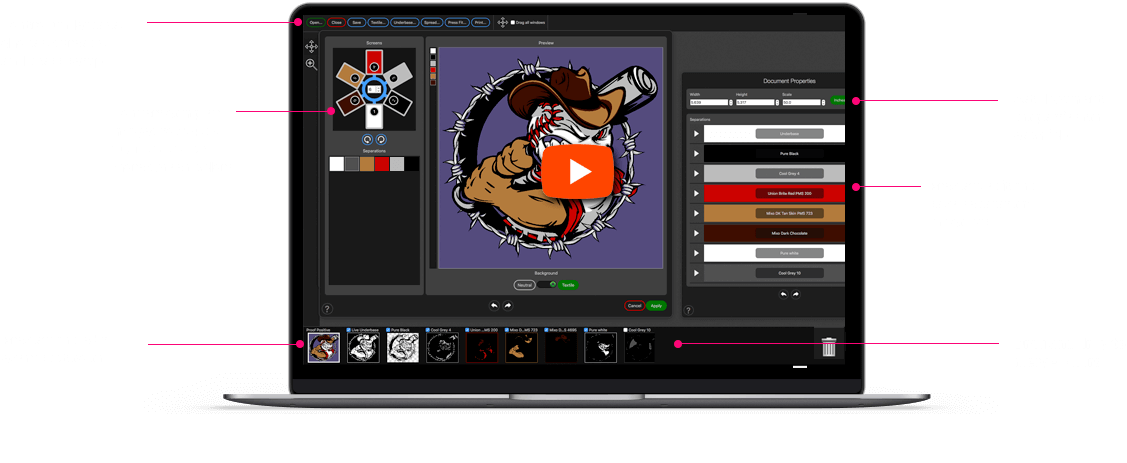The width and height of the screenshot is (1127, 463).
Task: Rotate screens clockwise button
Action: 381,139
